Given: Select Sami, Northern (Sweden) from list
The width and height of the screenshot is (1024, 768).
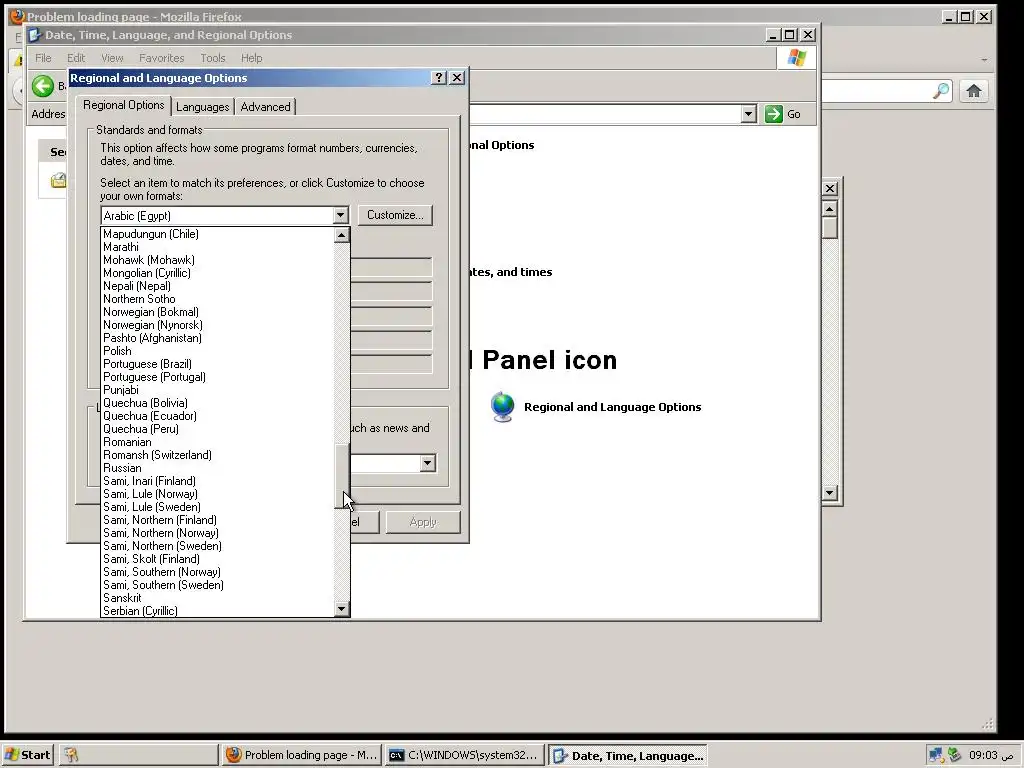Looking at the screenshot, I should point(217,546).
